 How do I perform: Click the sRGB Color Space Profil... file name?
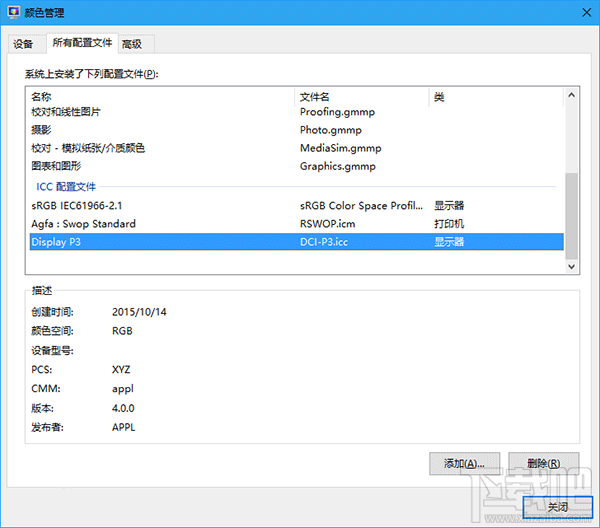pos(361,206)
